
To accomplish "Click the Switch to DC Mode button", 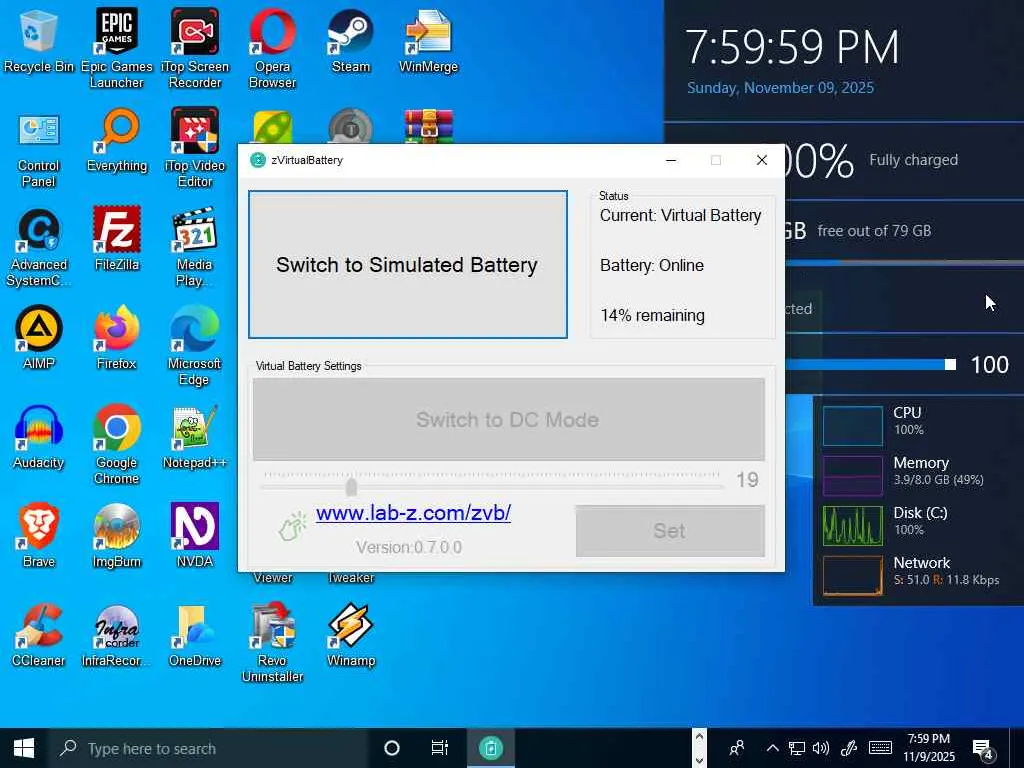I will pyautogui.click(x=509, y=419).
